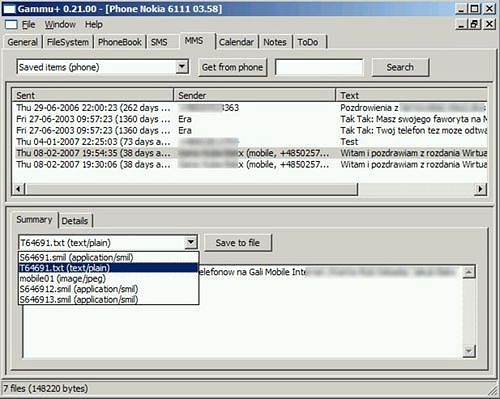This screenshot has width=500, height=399.
Task: Click the up arrow of the text area scrollbar
Action: pos(469,272)
